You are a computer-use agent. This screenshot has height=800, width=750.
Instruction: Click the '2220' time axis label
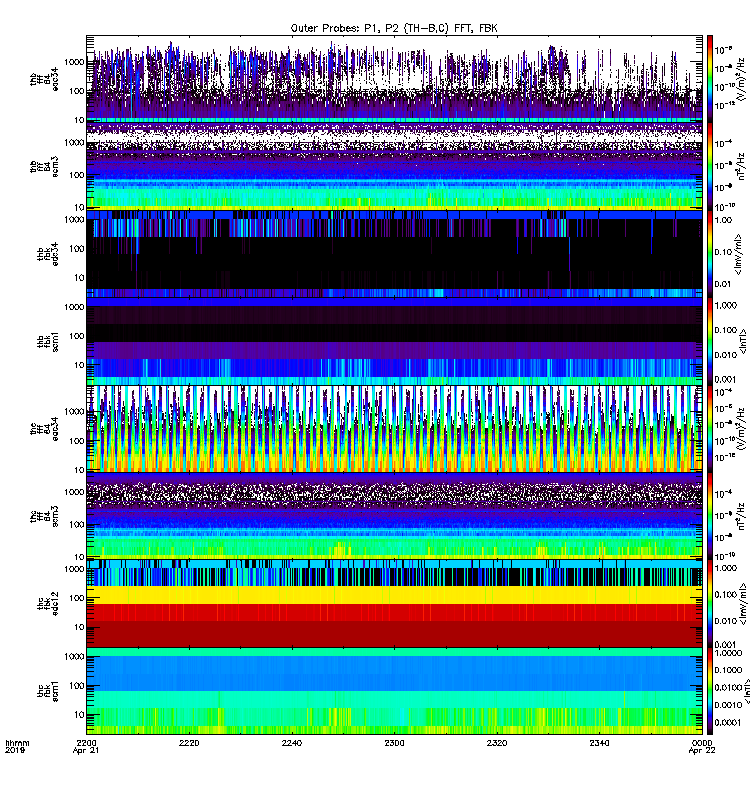coord(189,743)
